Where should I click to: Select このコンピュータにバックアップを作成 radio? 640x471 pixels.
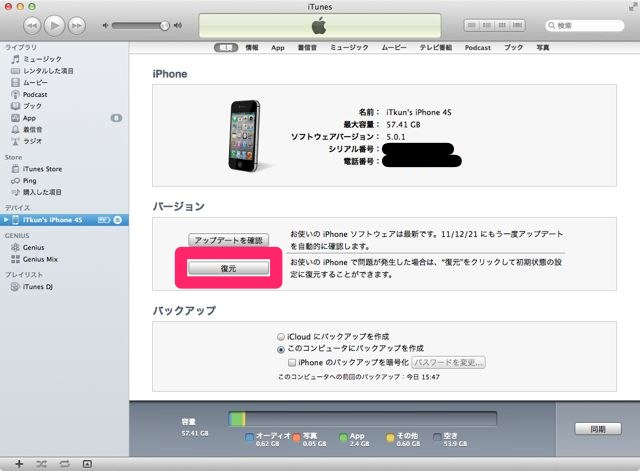point(281,349)
